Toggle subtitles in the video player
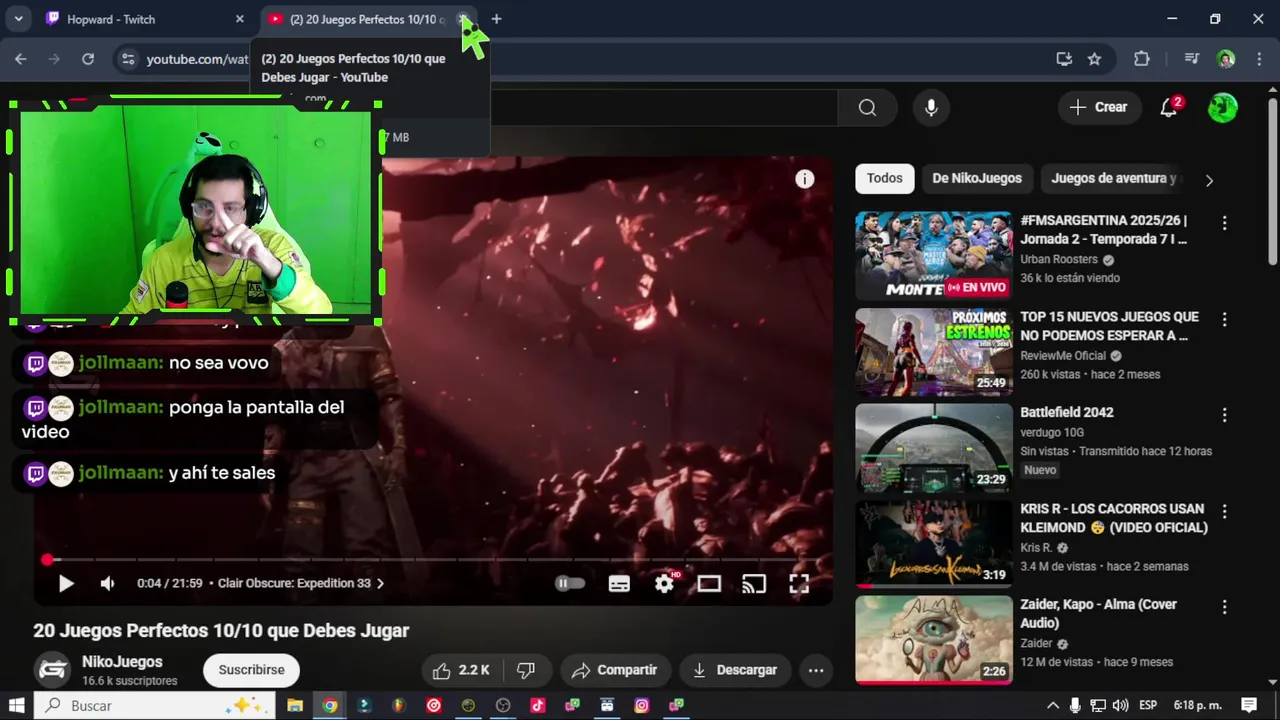This screenshot has height=720, width=1280. (x=619, y=584)
